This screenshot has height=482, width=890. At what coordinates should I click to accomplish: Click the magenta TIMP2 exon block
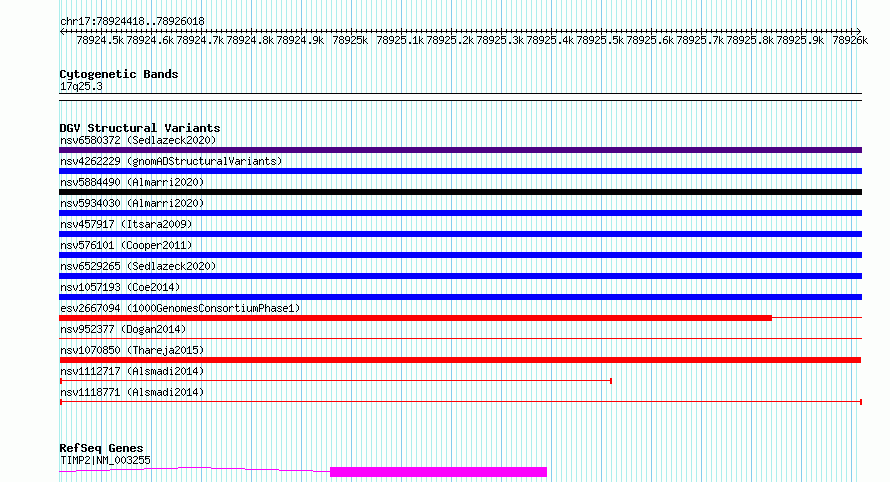point(438,472)
